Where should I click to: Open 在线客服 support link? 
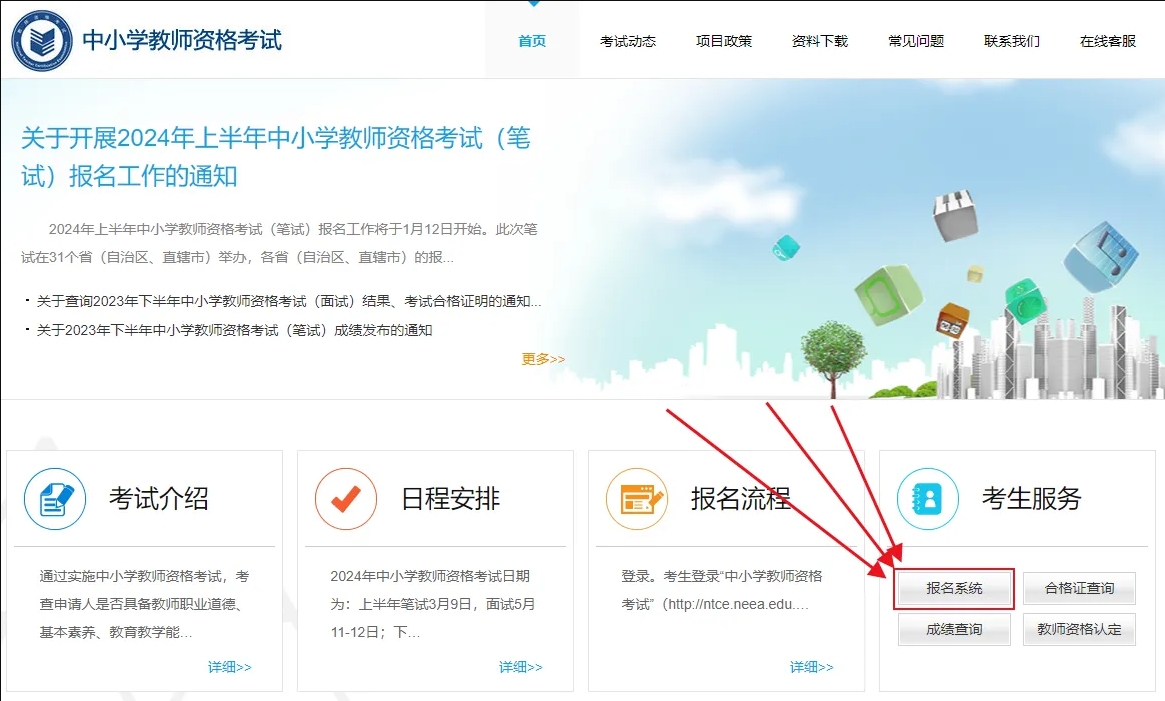(x=1108, y=41)
